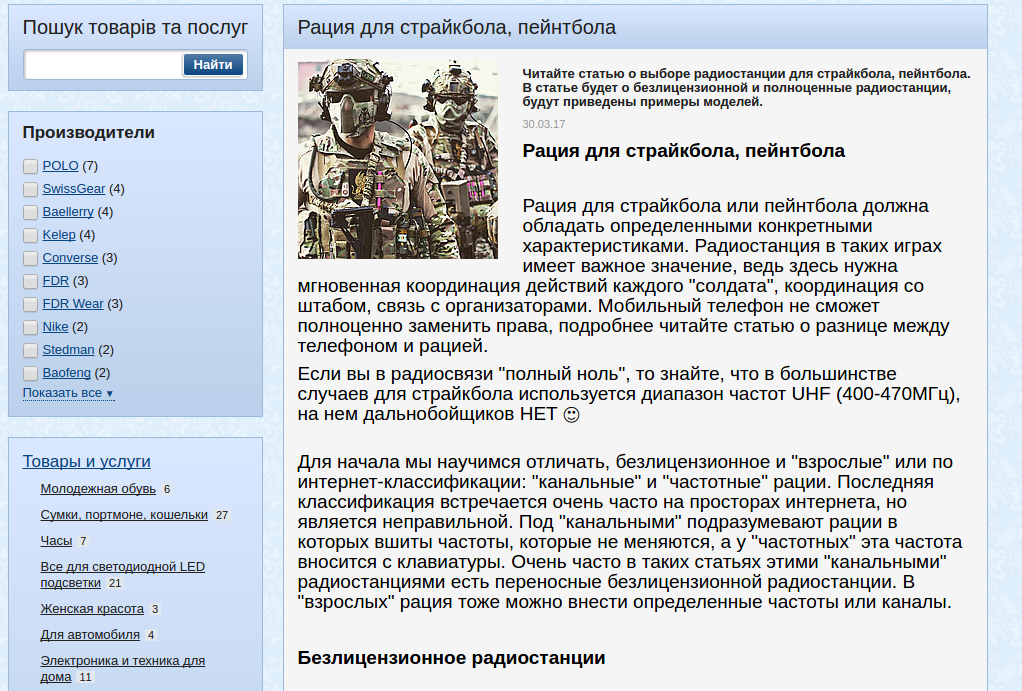Enable the Kelep filter checkbox
The height and width of the screenshot is (691, 1022).
pyautogui.click(x=31, y=235)
